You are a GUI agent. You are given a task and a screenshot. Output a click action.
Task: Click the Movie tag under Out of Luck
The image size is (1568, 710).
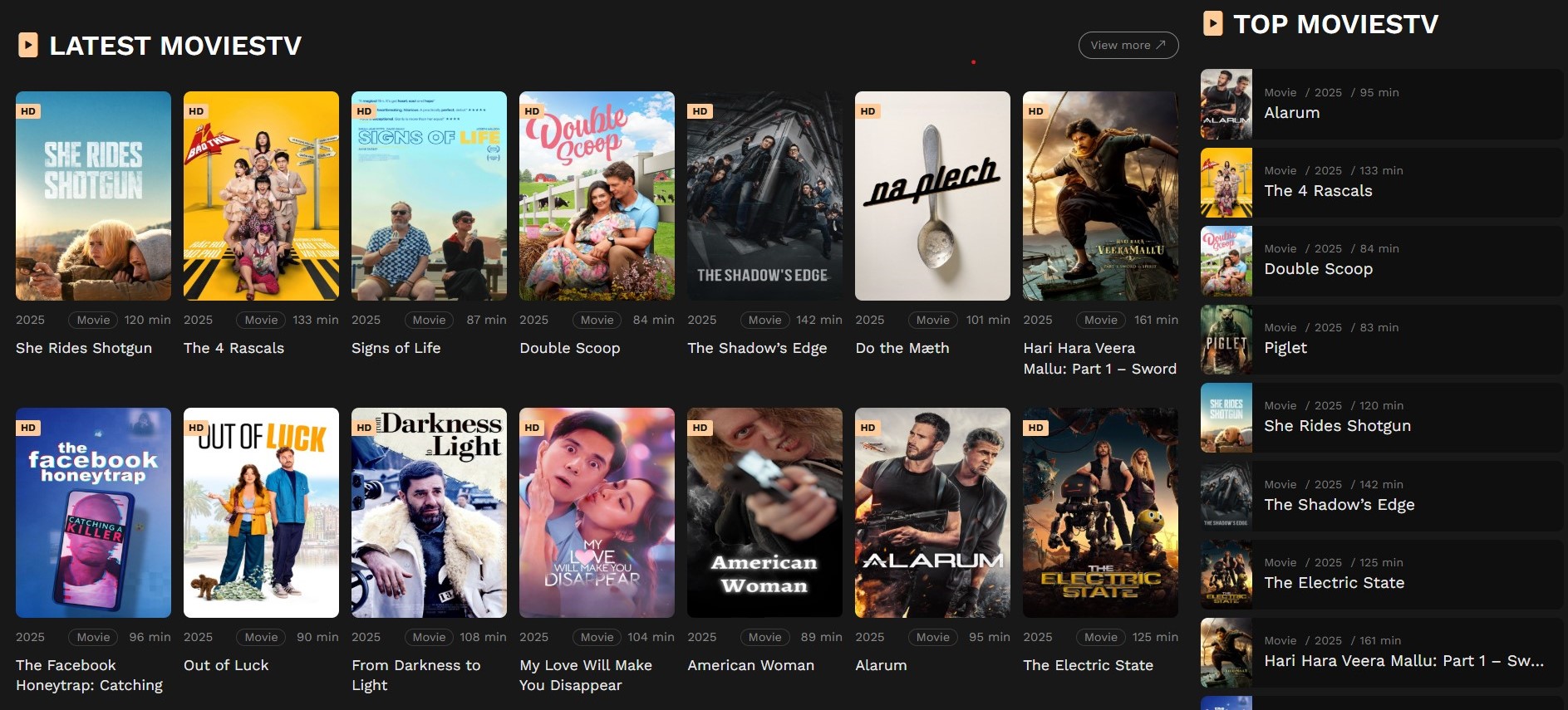tap(261, 637)
